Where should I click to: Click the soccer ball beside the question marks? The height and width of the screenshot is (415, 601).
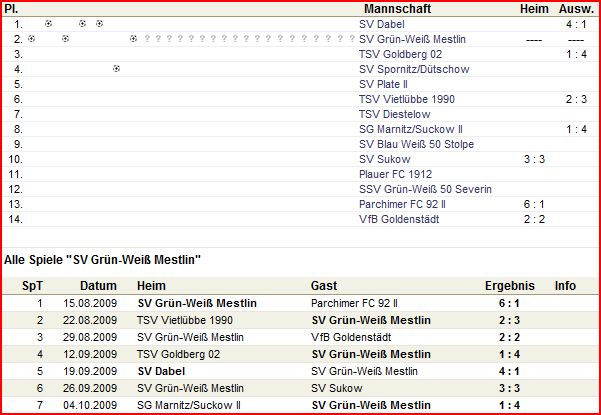click(133, 38)
